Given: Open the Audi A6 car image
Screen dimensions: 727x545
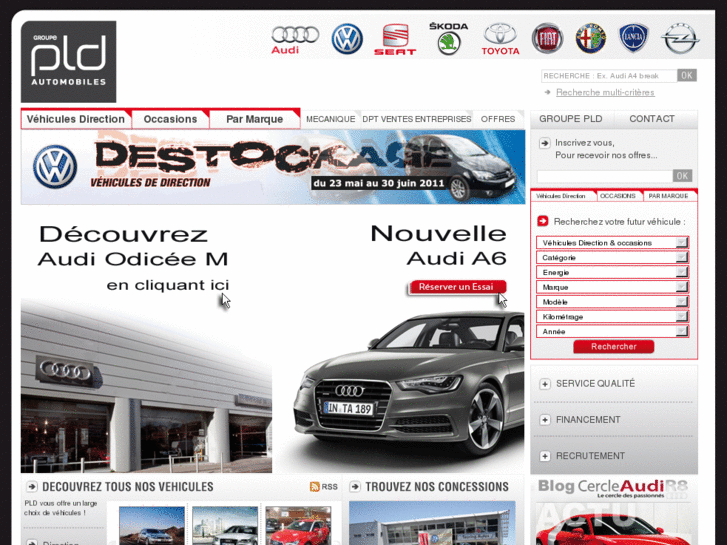Looking at the screenshot, I should click(x=409, y=385).
